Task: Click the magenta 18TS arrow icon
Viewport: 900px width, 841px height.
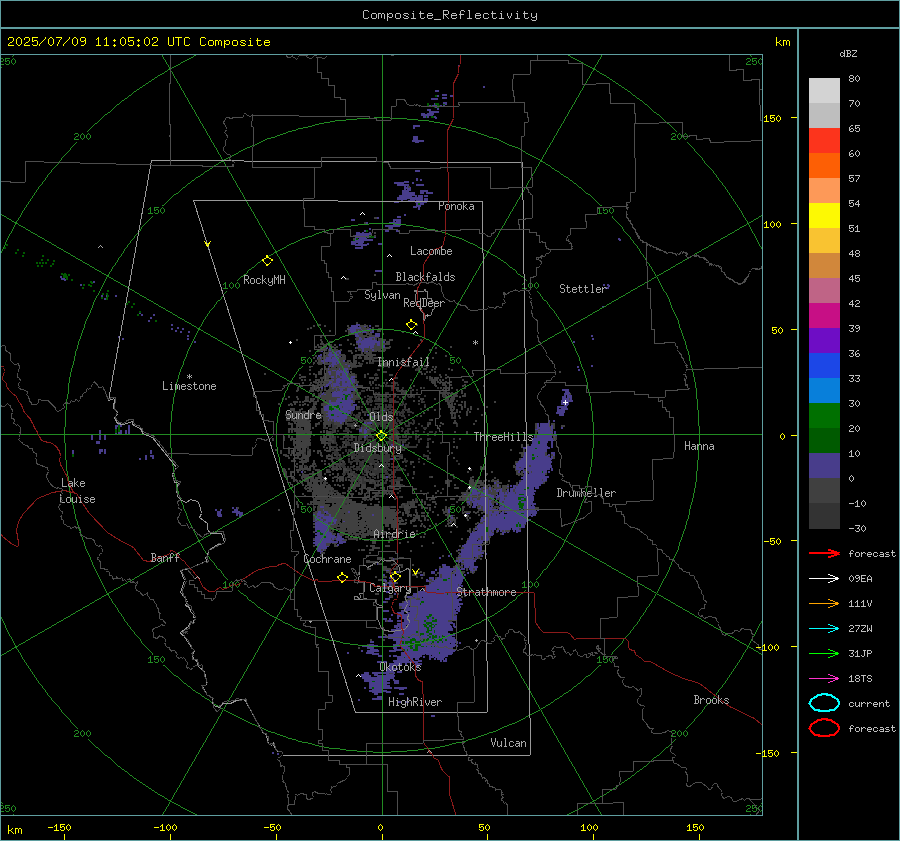Action: [824, 679]
